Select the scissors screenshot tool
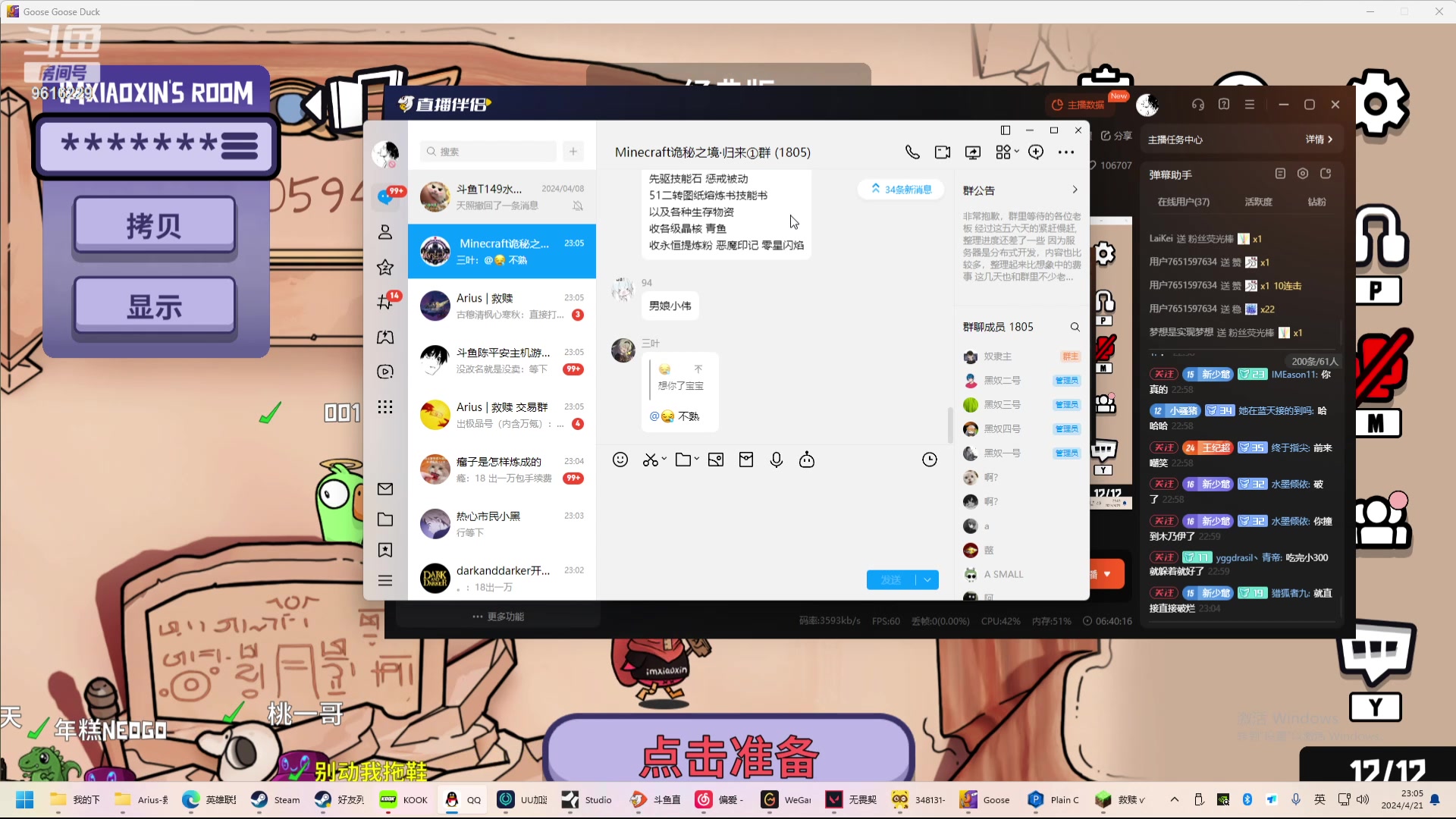This screenshot has height=819, width=1456. coord(650,460)
